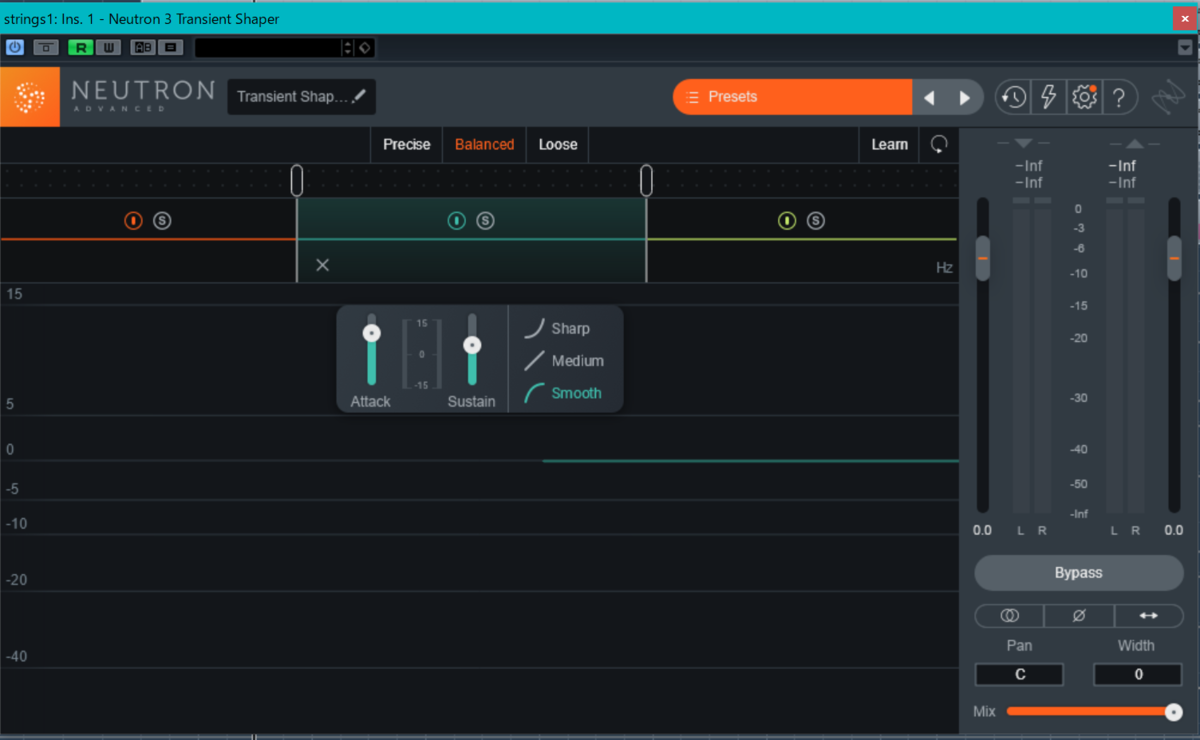
Task: Load the previous preset with left arrow
Action: (x=929, y=97)
